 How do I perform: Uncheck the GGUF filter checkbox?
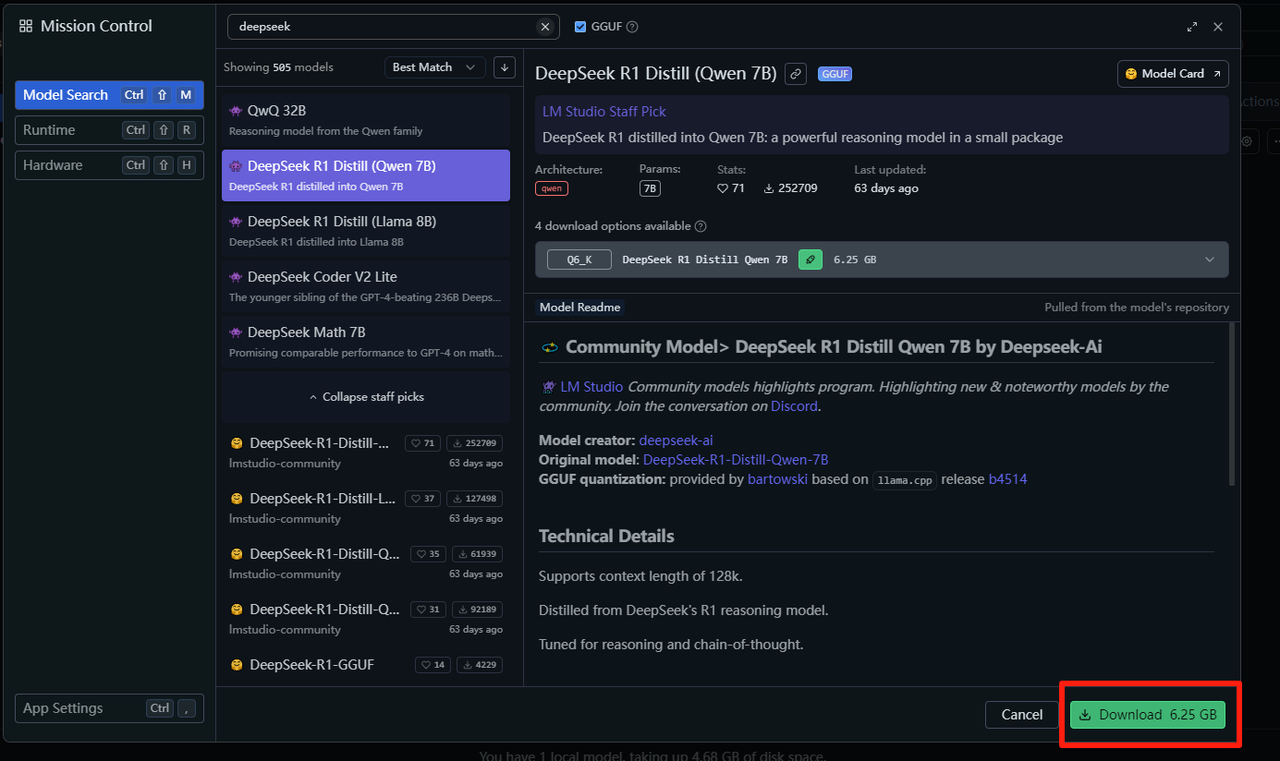pos(580,27)
